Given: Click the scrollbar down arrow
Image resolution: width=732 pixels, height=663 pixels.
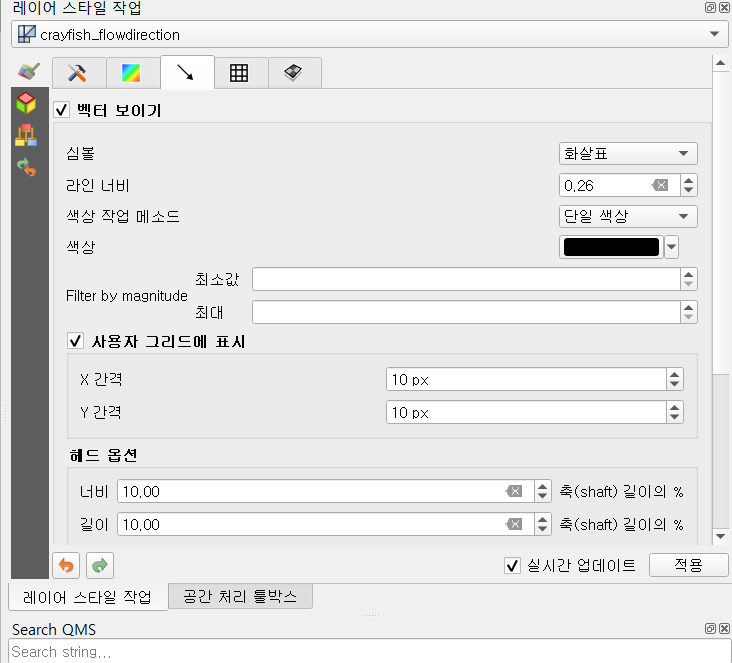Looking at the screenshot, I should [x=720, y=536].
